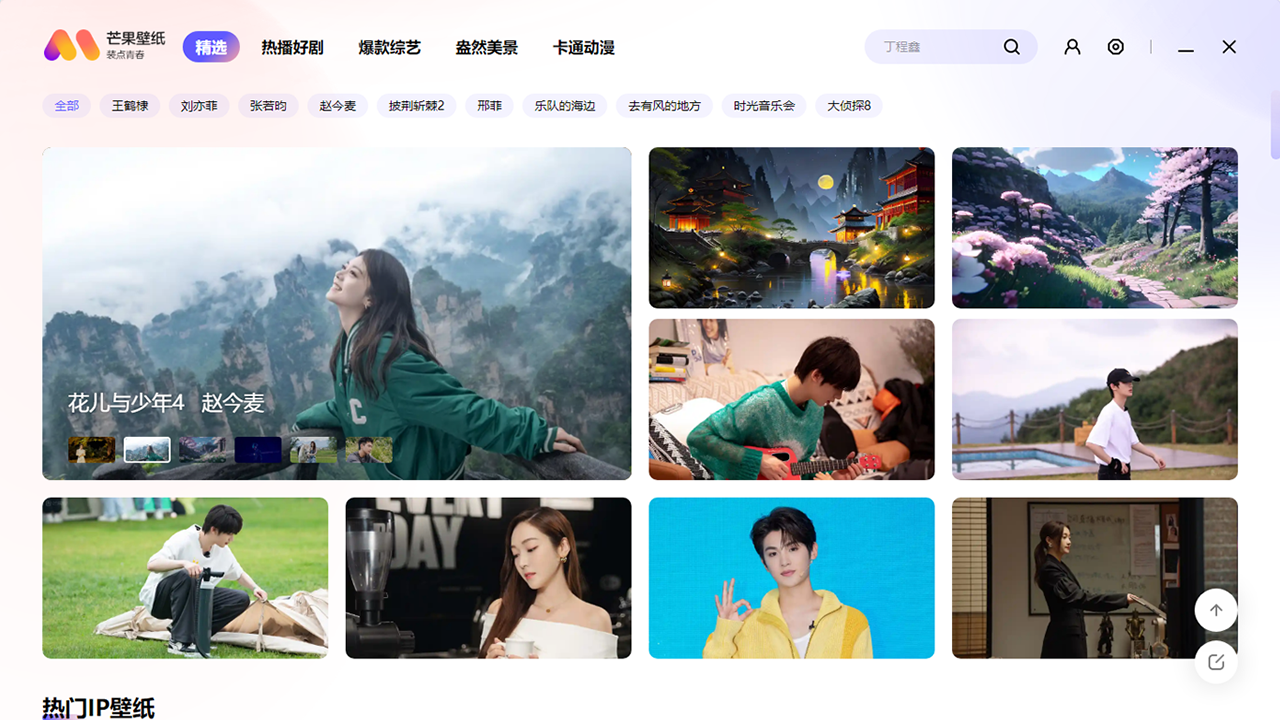This screenshot has height=720, width=1280.
Task: Filter by the 乐队的海边 tag
Action: pos(565,105)
